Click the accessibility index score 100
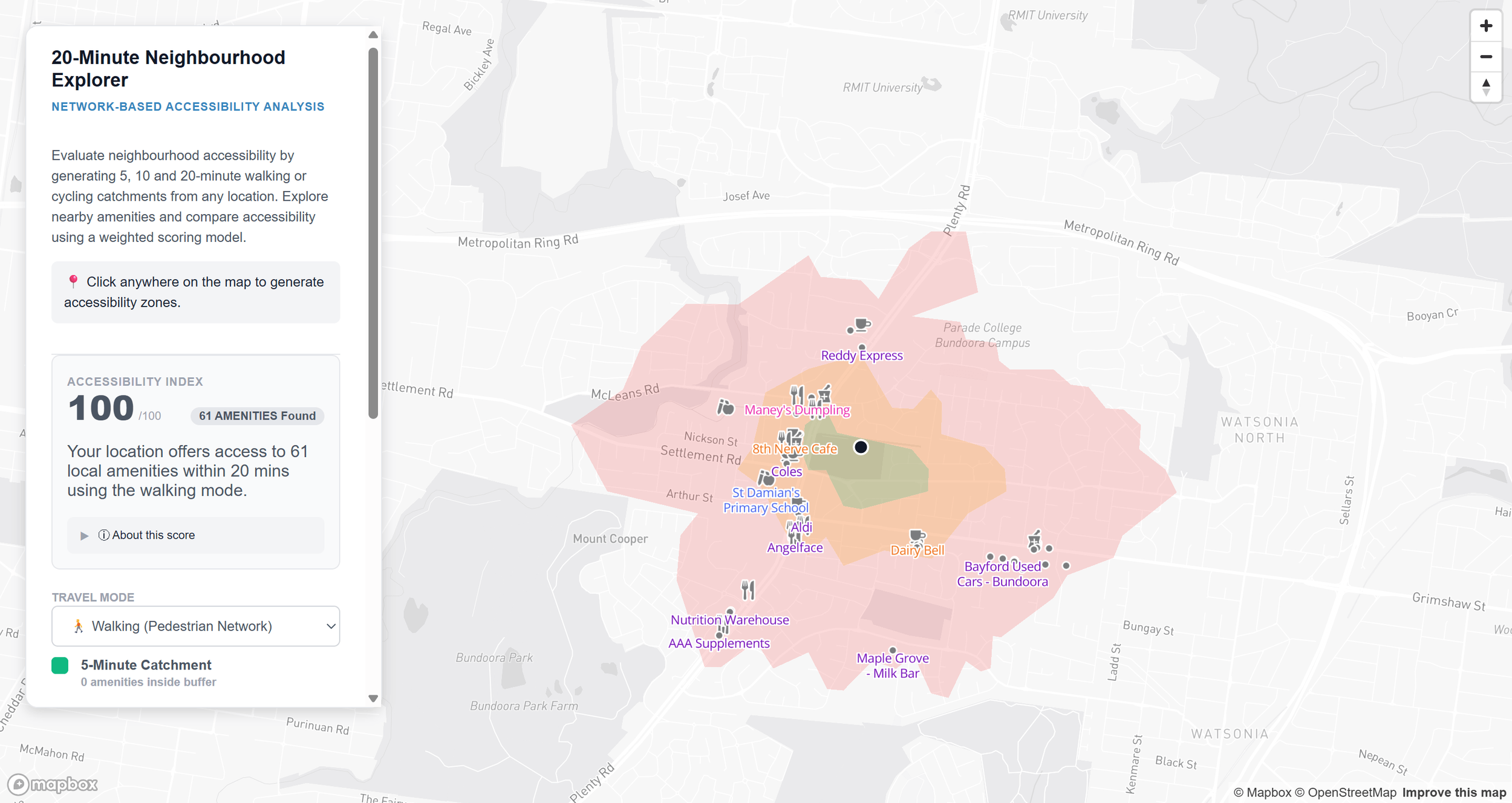Viewport: 1512px width, 803px height. coord(101,408)
